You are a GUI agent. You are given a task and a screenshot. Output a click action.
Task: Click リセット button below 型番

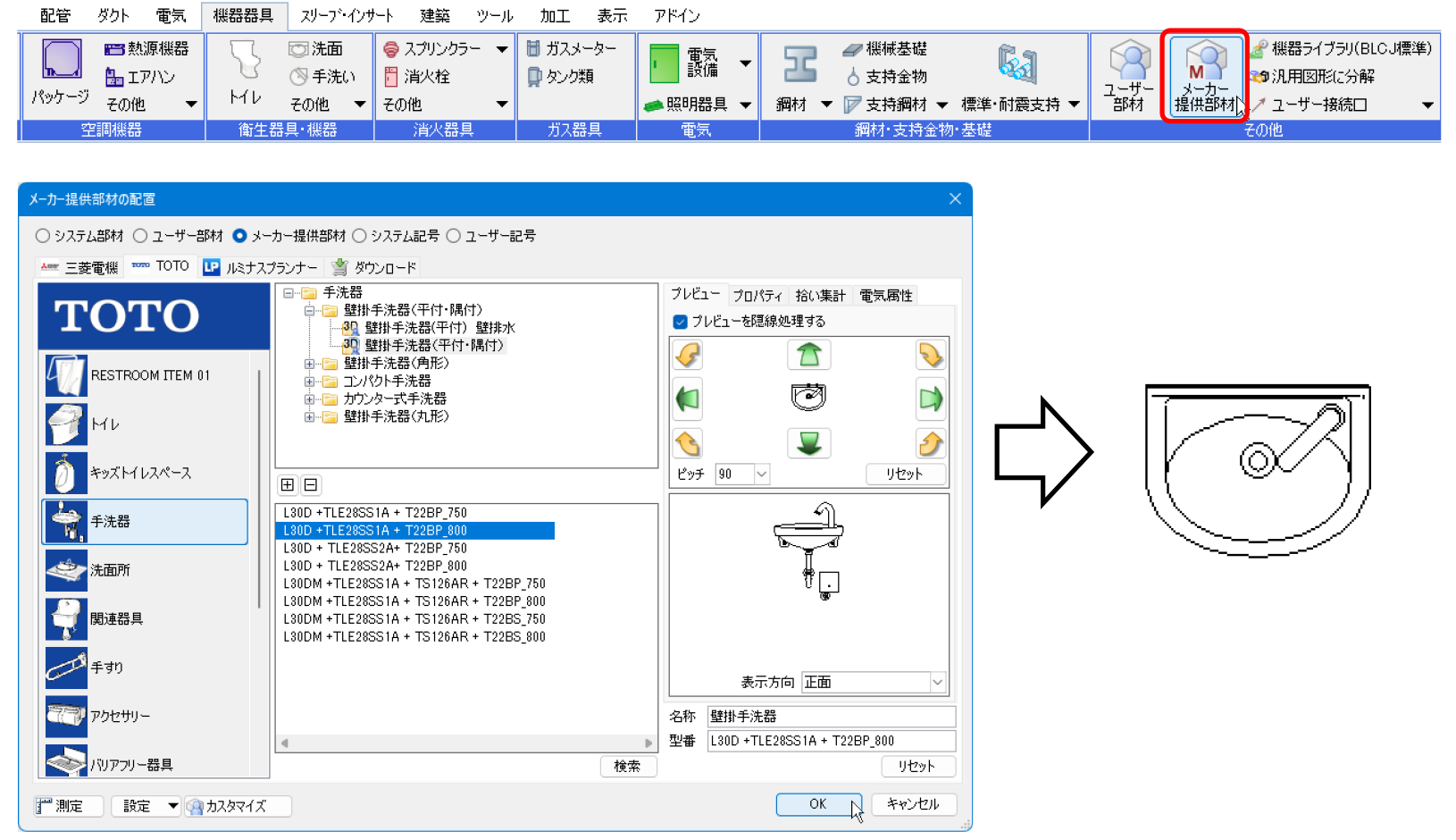(917, 767)
